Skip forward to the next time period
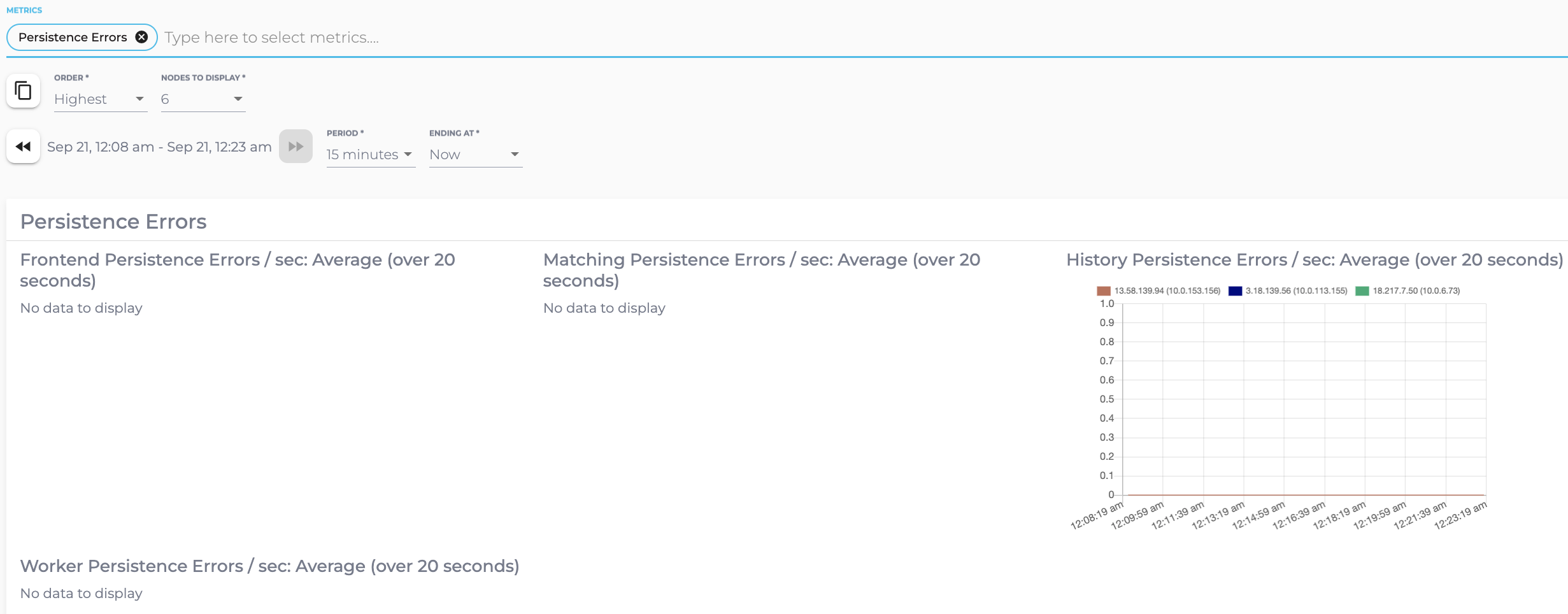The height and width of the screenshot is (614, 1568). [296, 146]
